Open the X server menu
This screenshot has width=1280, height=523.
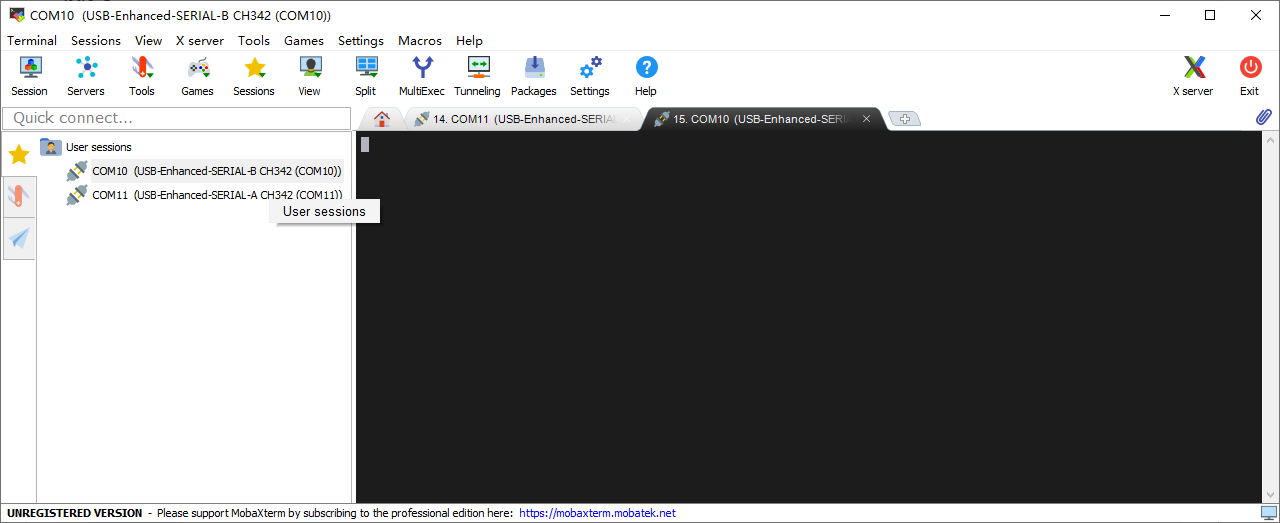[199, 41]
